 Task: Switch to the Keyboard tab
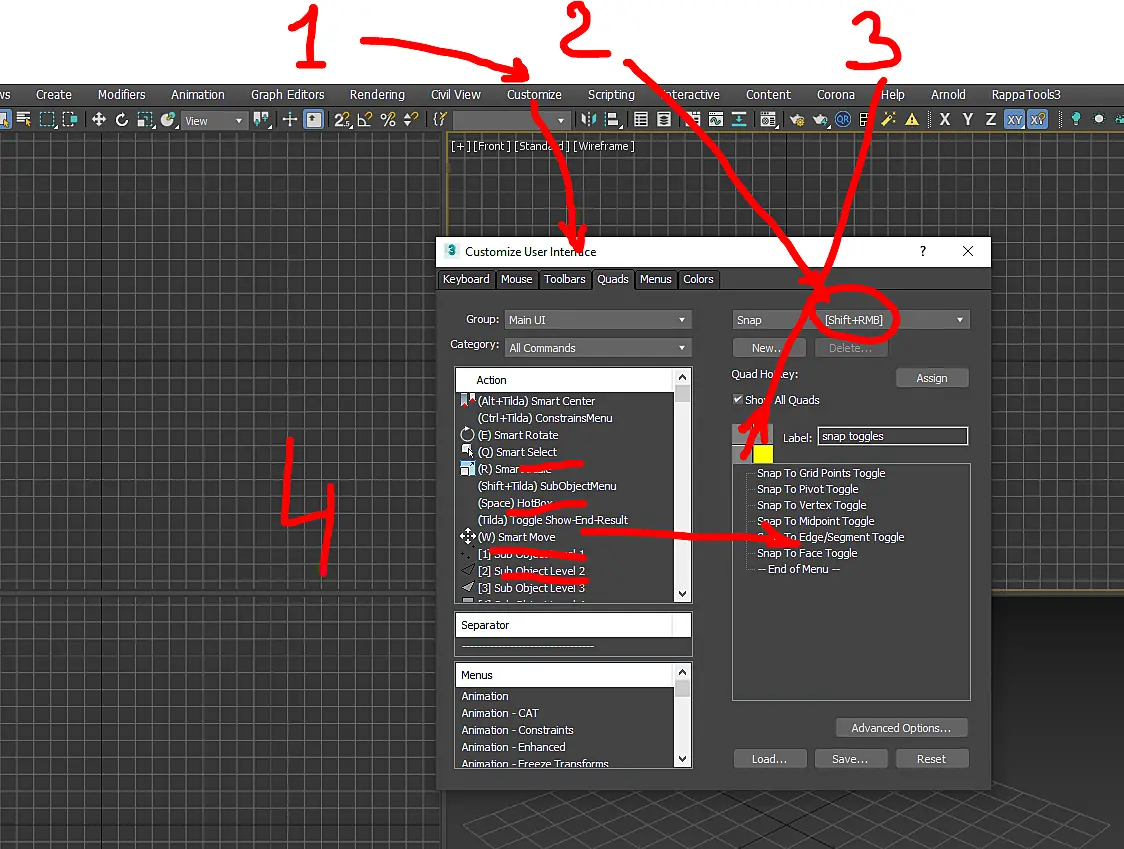[x=466, y=280]
